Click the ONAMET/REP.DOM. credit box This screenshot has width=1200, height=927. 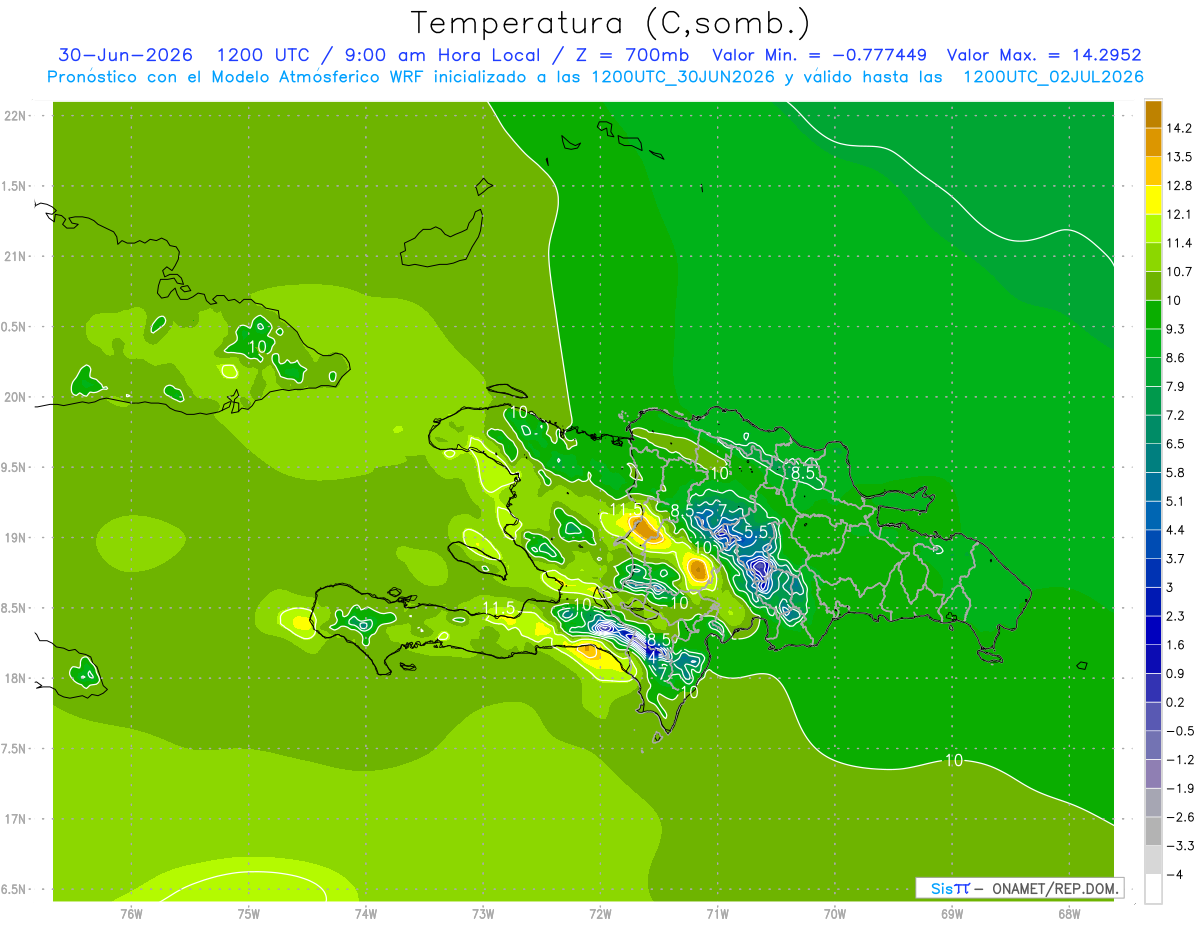coord(1020,888)
